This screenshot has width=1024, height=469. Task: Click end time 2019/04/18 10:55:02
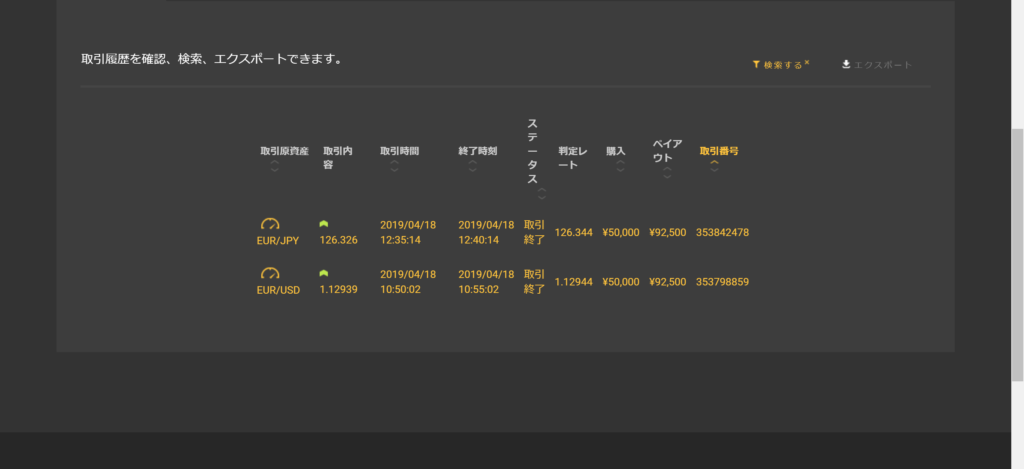click(x=486, y=282)
